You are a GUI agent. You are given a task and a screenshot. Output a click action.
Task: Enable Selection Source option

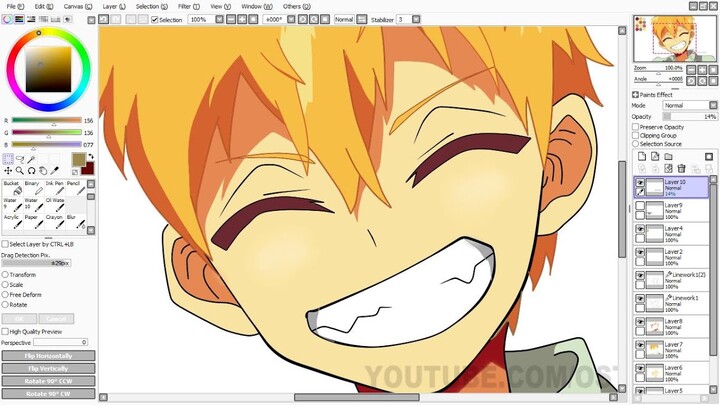click(x=636, y=144)
